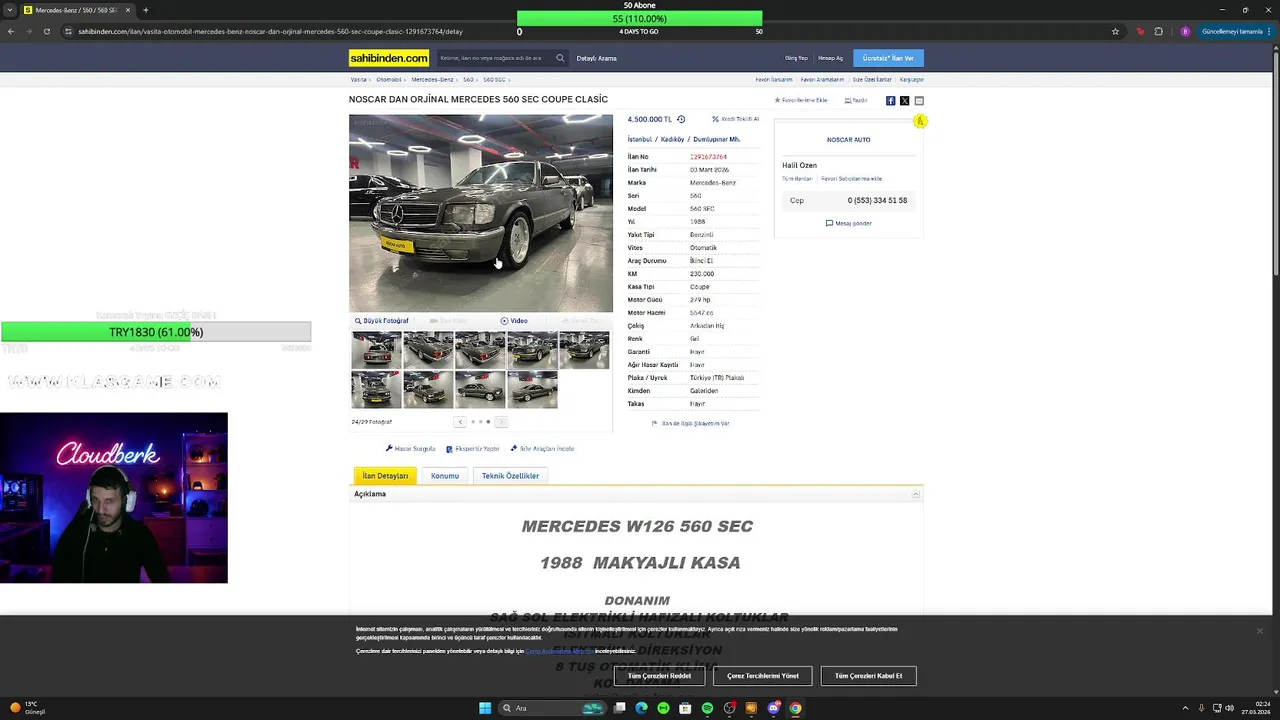Click the 560 SEC breadcrumb
Screen dimensions: 1280x720
(x=494, y=79)
